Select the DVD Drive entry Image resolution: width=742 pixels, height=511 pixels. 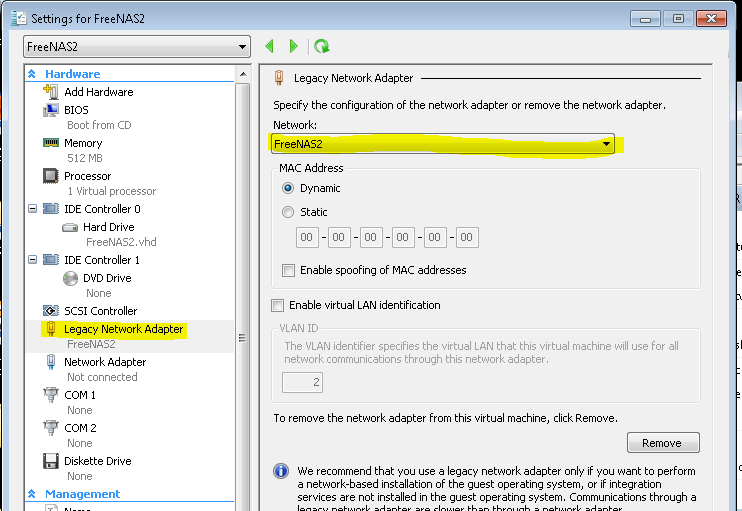107,278
